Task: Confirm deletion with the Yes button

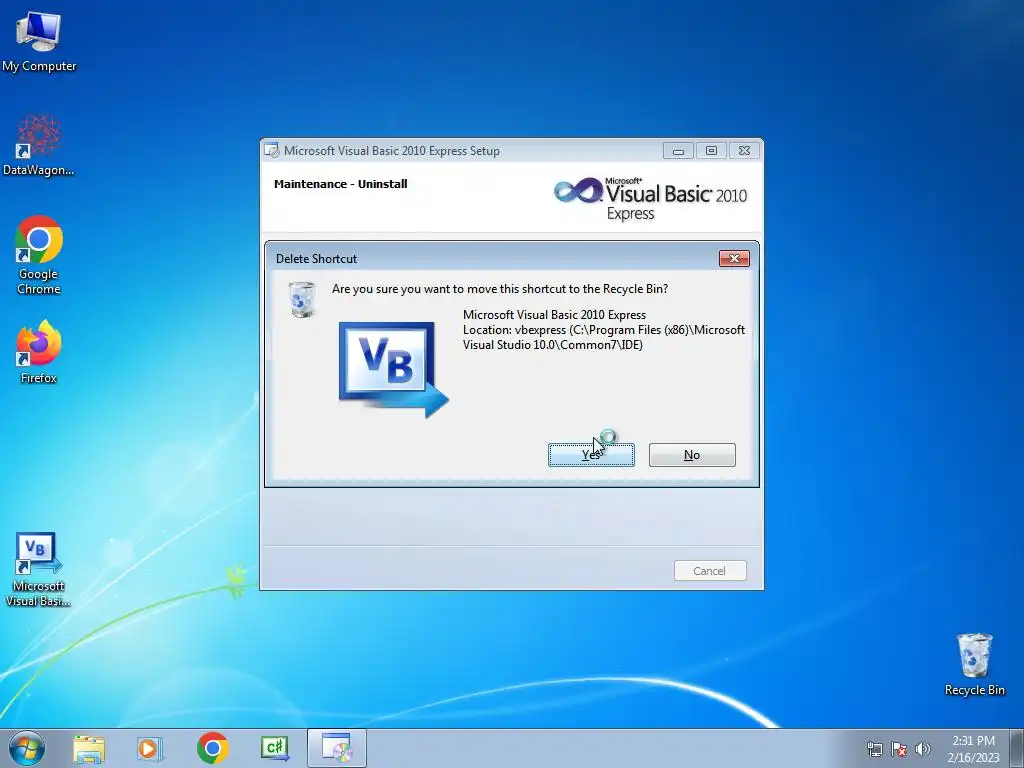Action: [591, 455]
